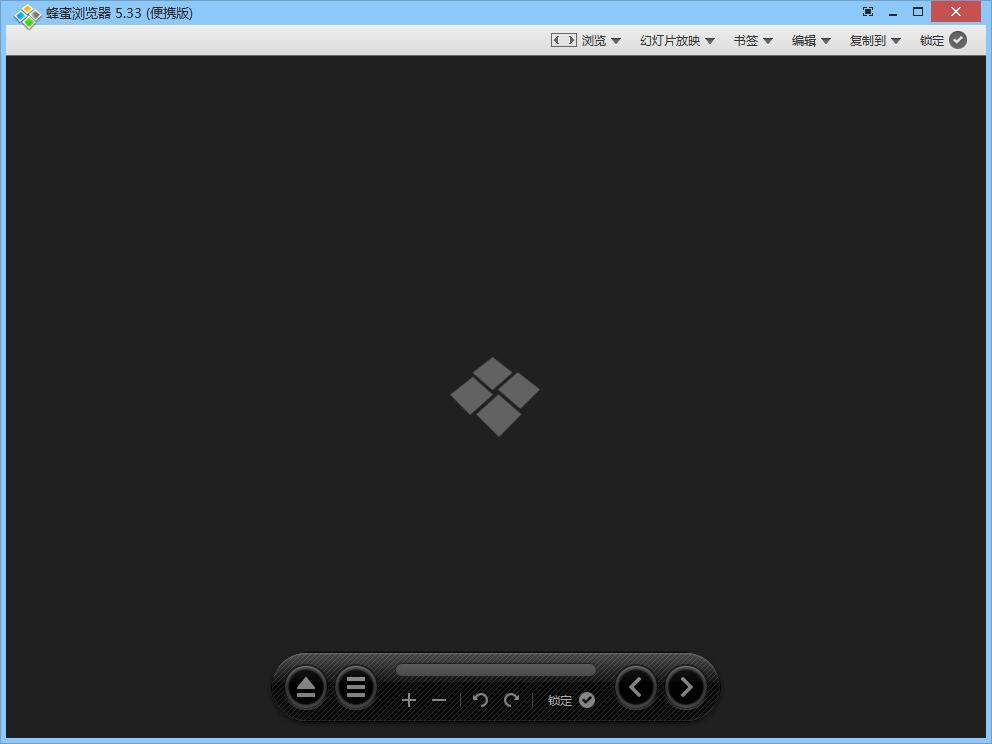
Task: Expand the 幻灯片放映 dropdown arrow
Action: [x=710, y=41]
